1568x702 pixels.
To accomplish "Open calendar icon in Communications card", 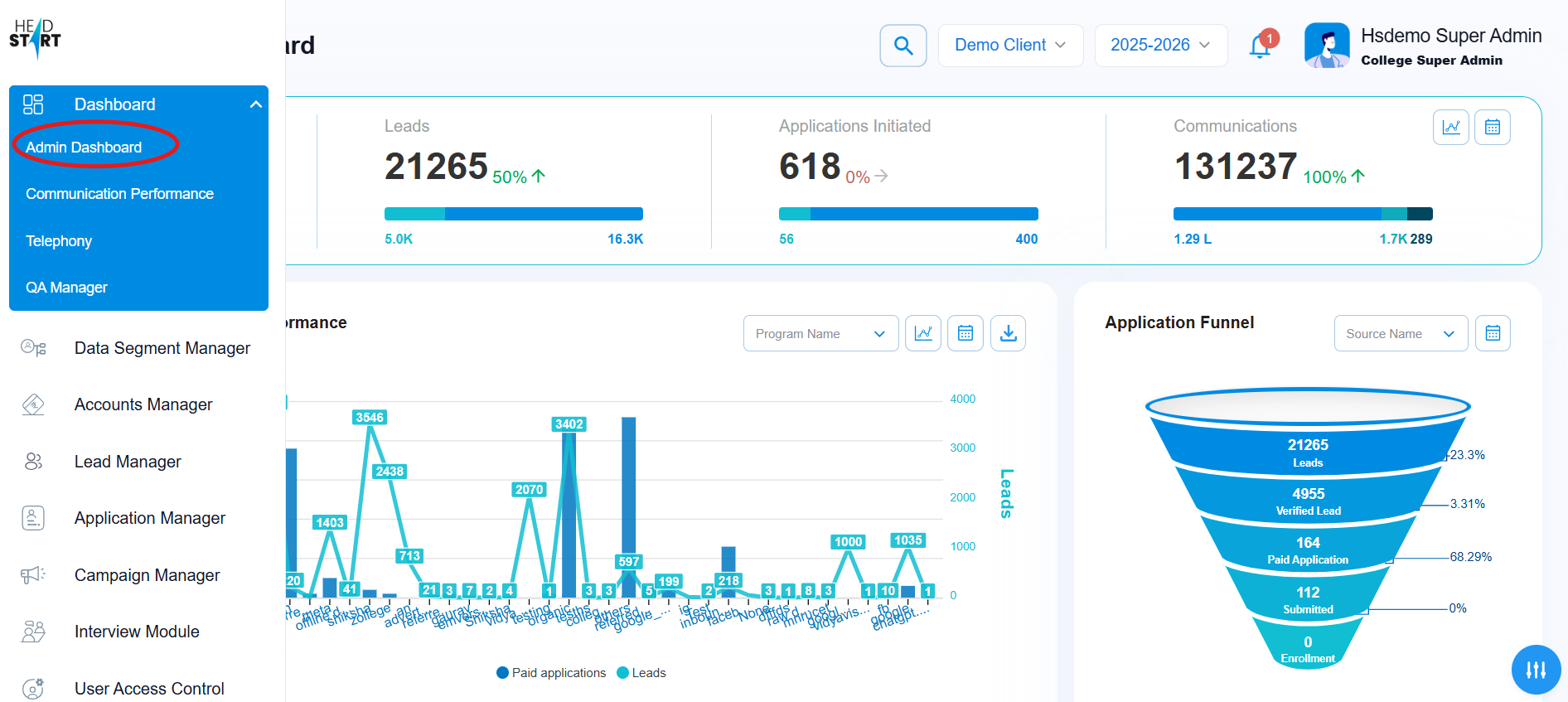I will [x=1492, y=127].
